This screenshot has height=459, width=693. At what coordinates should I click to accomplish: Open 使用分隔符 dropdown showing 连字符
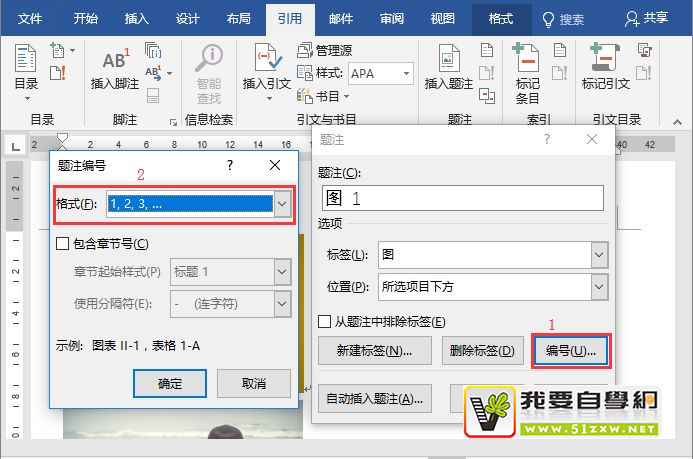(282, 303)
